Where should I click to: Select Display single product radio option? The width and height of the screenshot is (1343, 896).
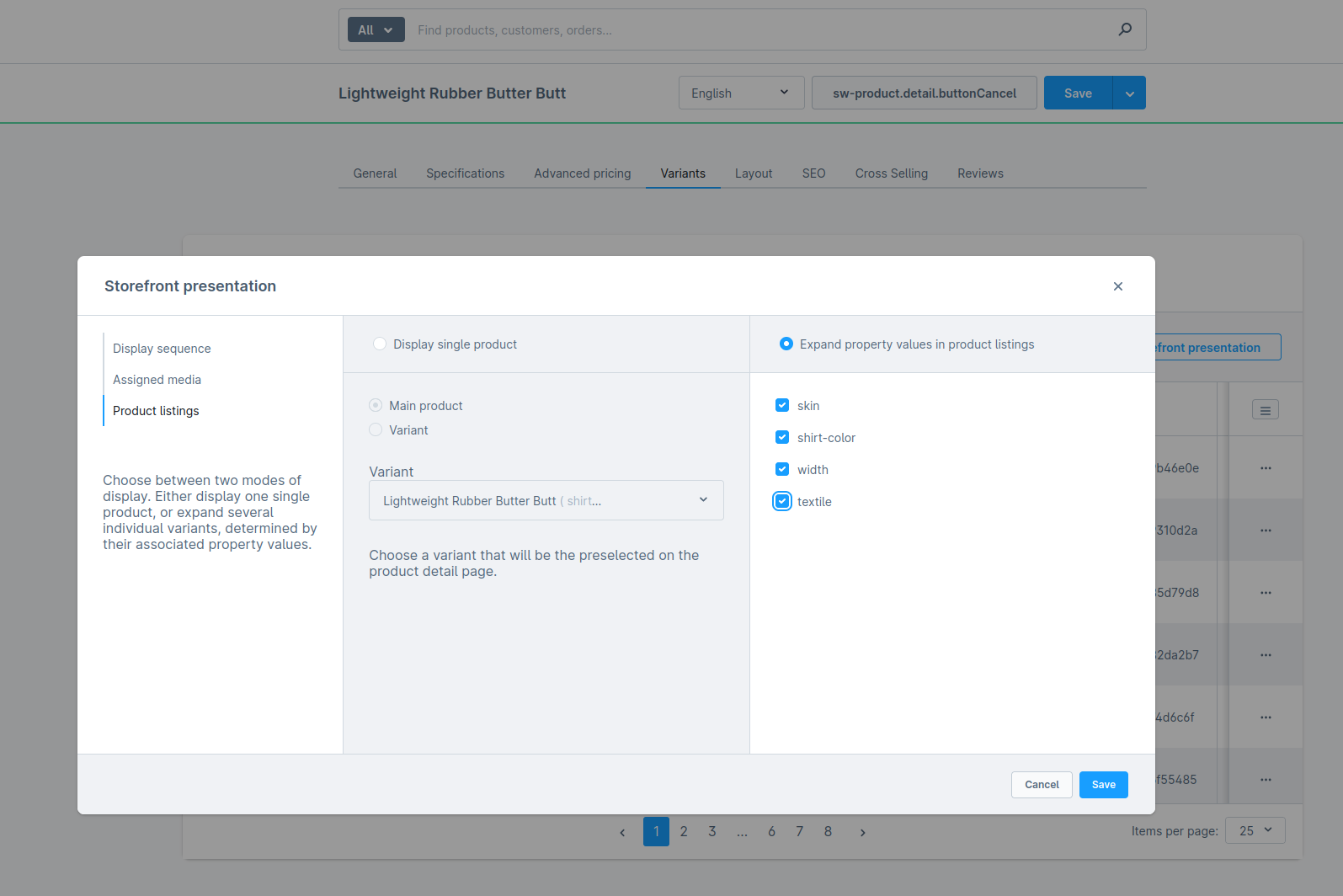tap(380, 344)
